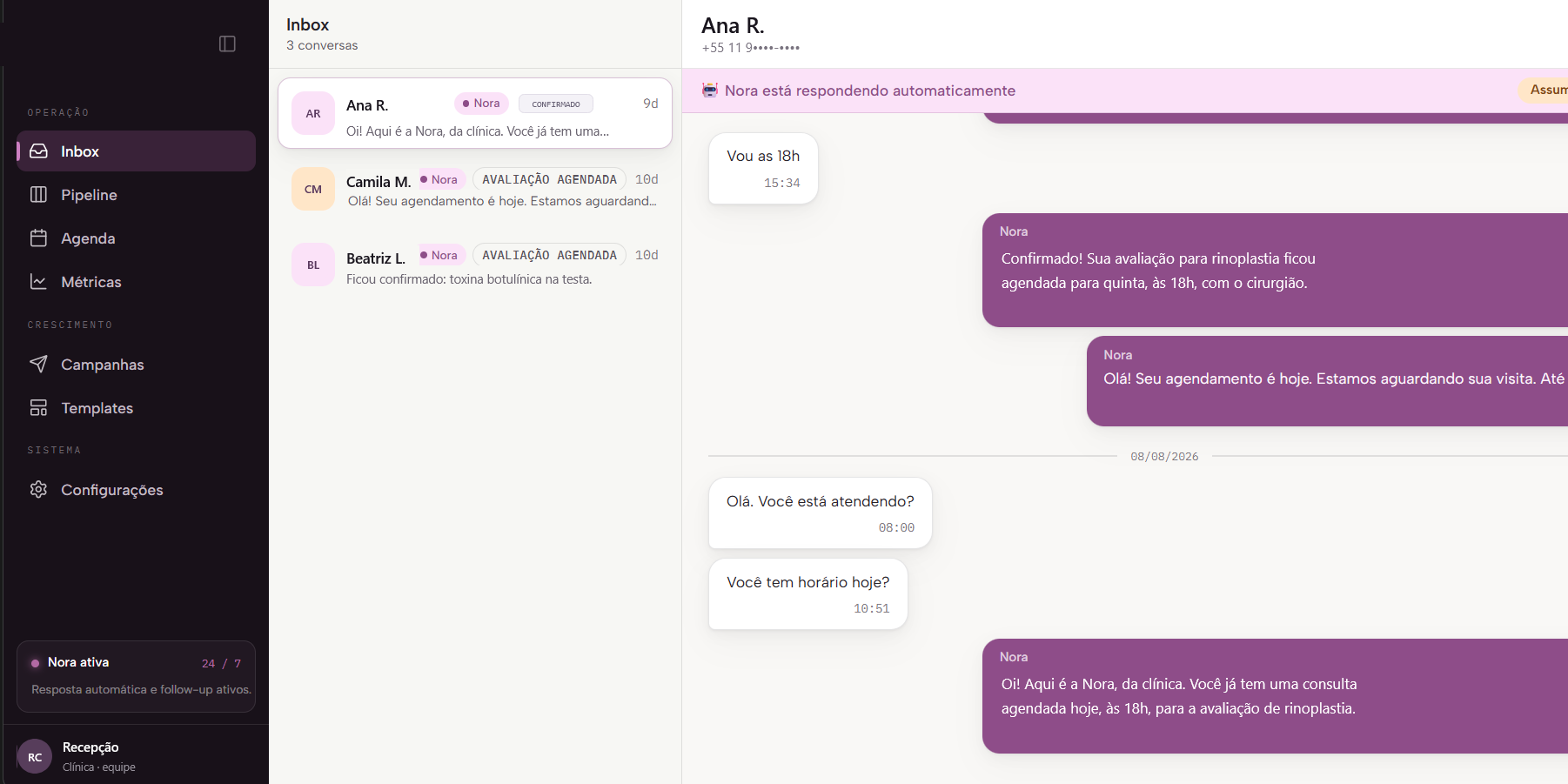This screenshot has width=1568, height=784.
Task: Click the BL avatar for Beatriz L.
Action: 313,265
